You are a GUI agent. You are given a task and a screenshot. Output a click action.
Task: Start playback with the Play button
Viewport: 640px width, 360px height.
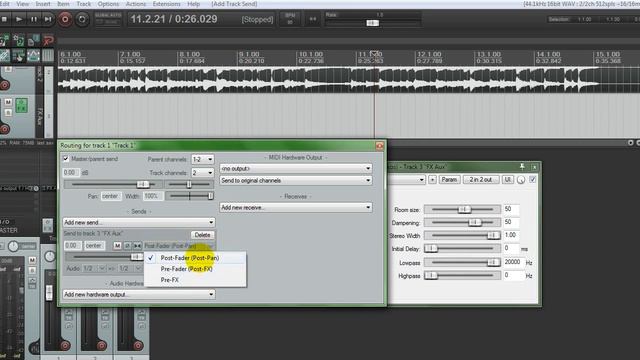[x=19, y=19]
